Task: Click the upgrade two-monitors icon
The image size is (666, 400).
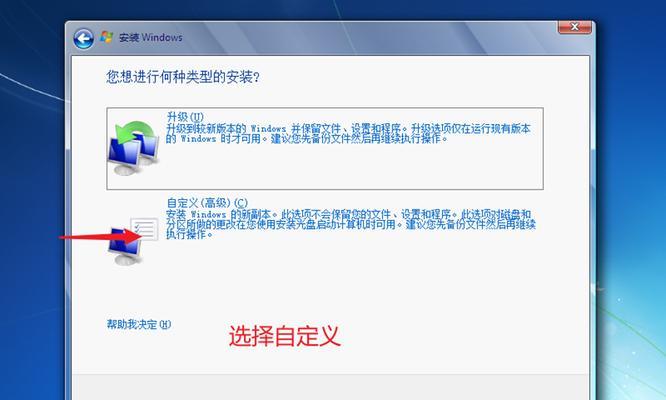Action: click(x=133, y=147)
